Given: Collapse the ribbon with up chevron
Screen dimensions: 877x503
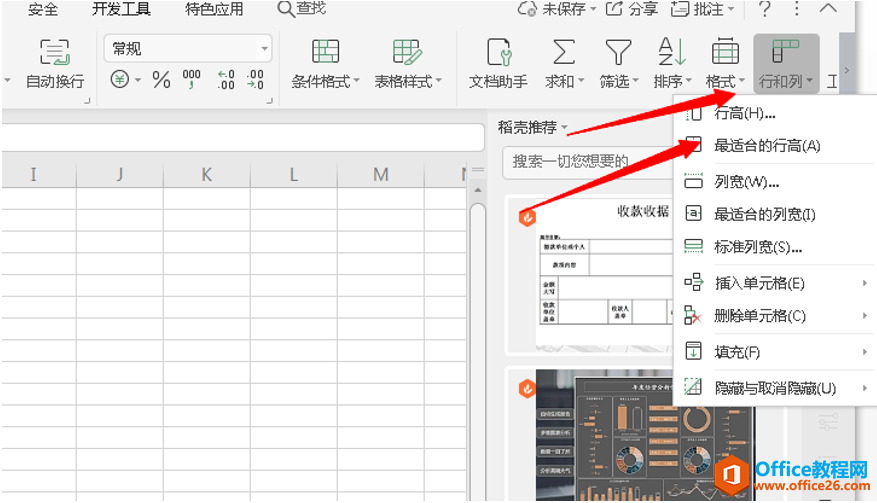Looking at the screenshot, I should [828, 8].
